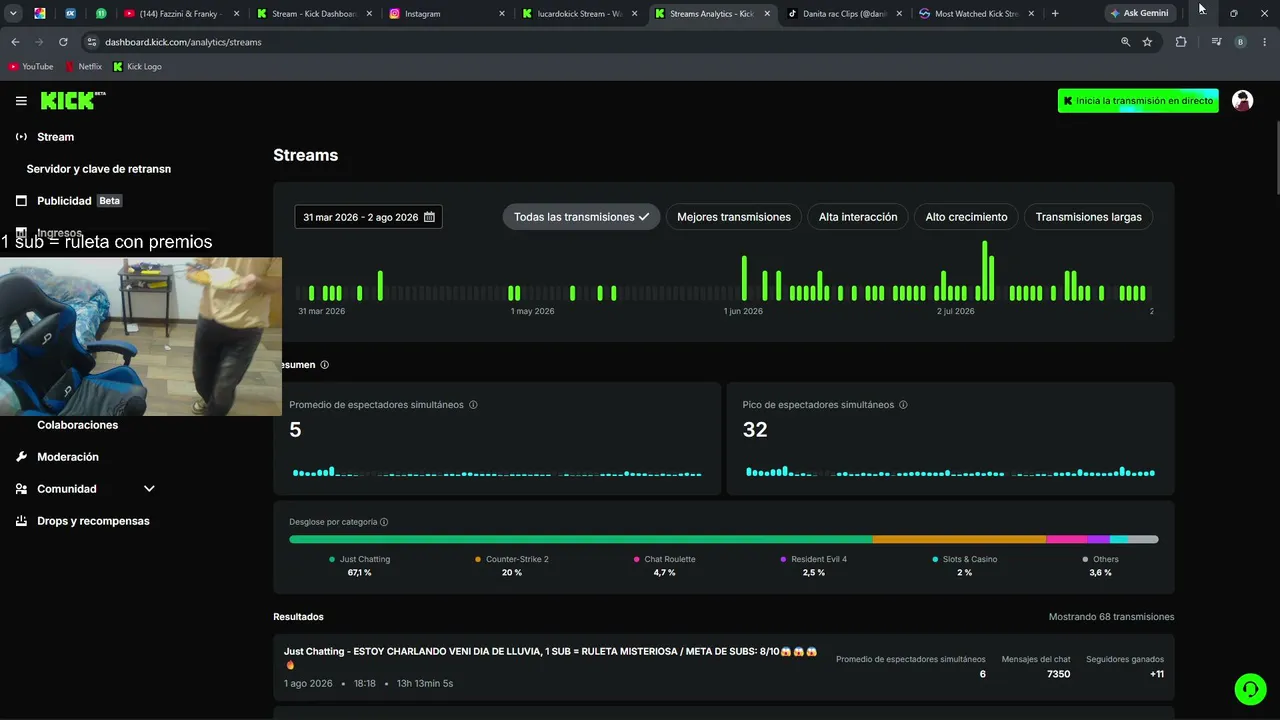Click the Ask Gemini button
Image resolution: width=1280 pixels, height=720 pixels.
[1139, 14]
